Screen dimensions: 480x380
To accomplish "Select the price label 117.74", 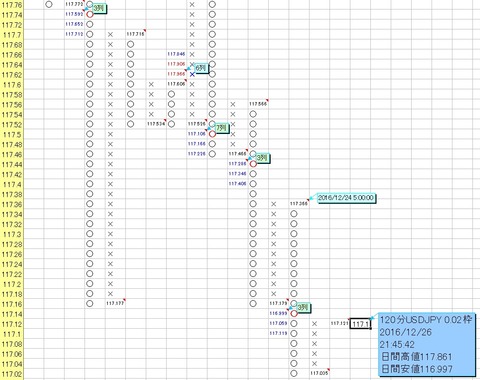I will click(x=12, y=15).
